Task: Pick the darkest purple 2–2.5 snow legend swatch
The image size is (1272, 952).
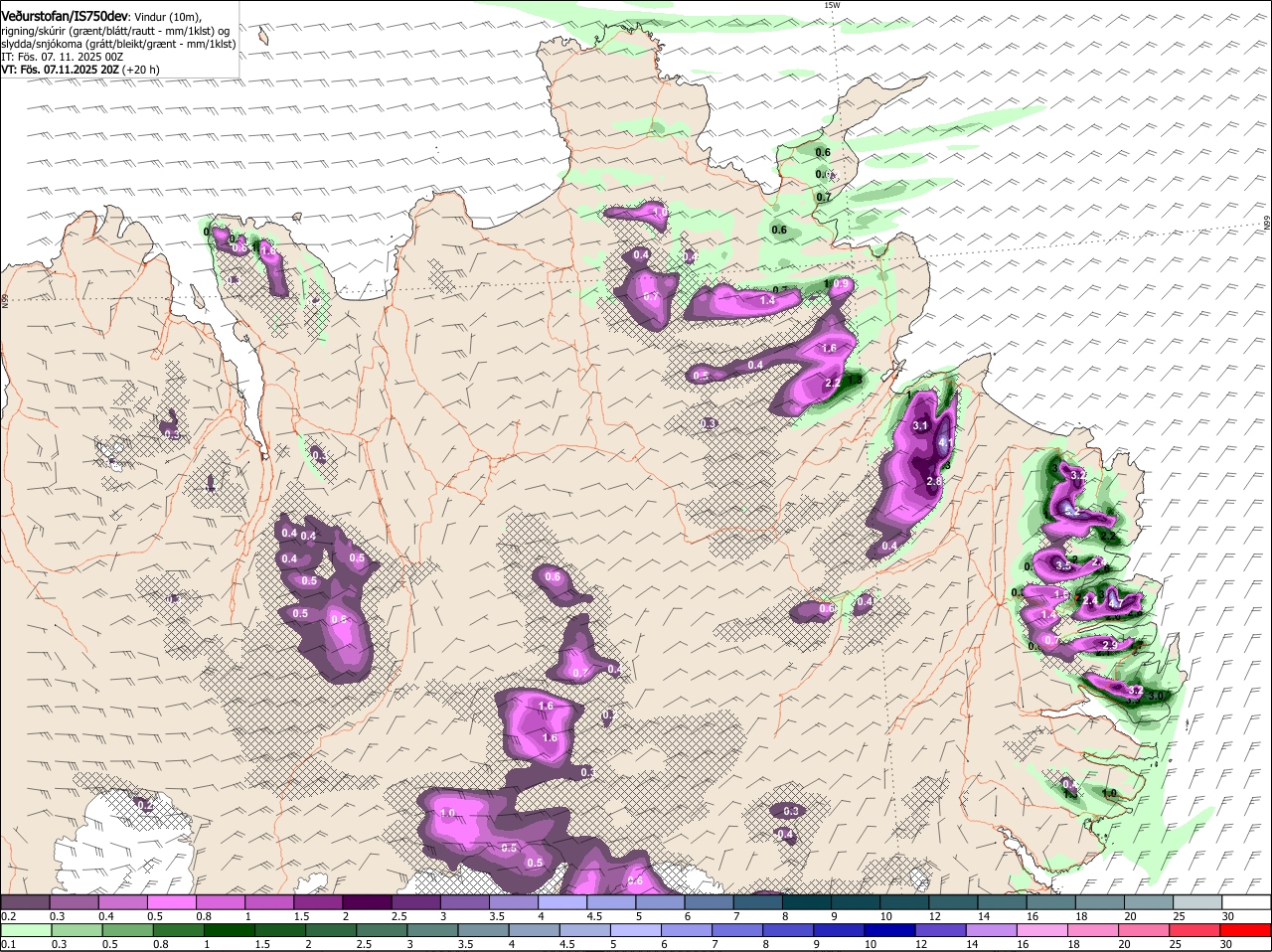Action: pos(366,902)
